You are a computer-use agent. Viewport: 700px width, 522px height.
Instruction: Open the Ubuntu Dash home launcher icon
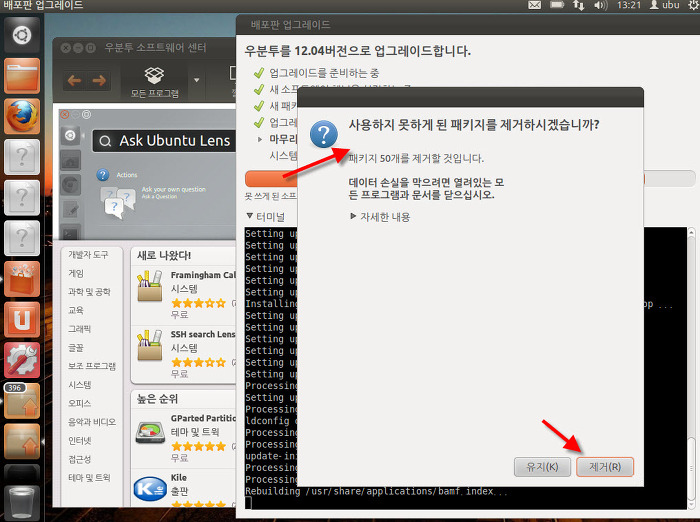point(22,35)
